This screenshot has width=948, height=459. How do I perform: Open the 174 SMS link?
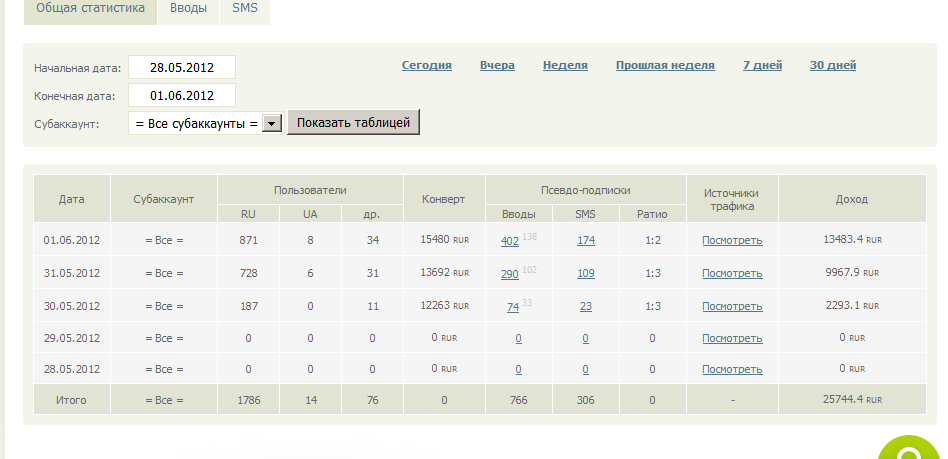coord(586,240)
